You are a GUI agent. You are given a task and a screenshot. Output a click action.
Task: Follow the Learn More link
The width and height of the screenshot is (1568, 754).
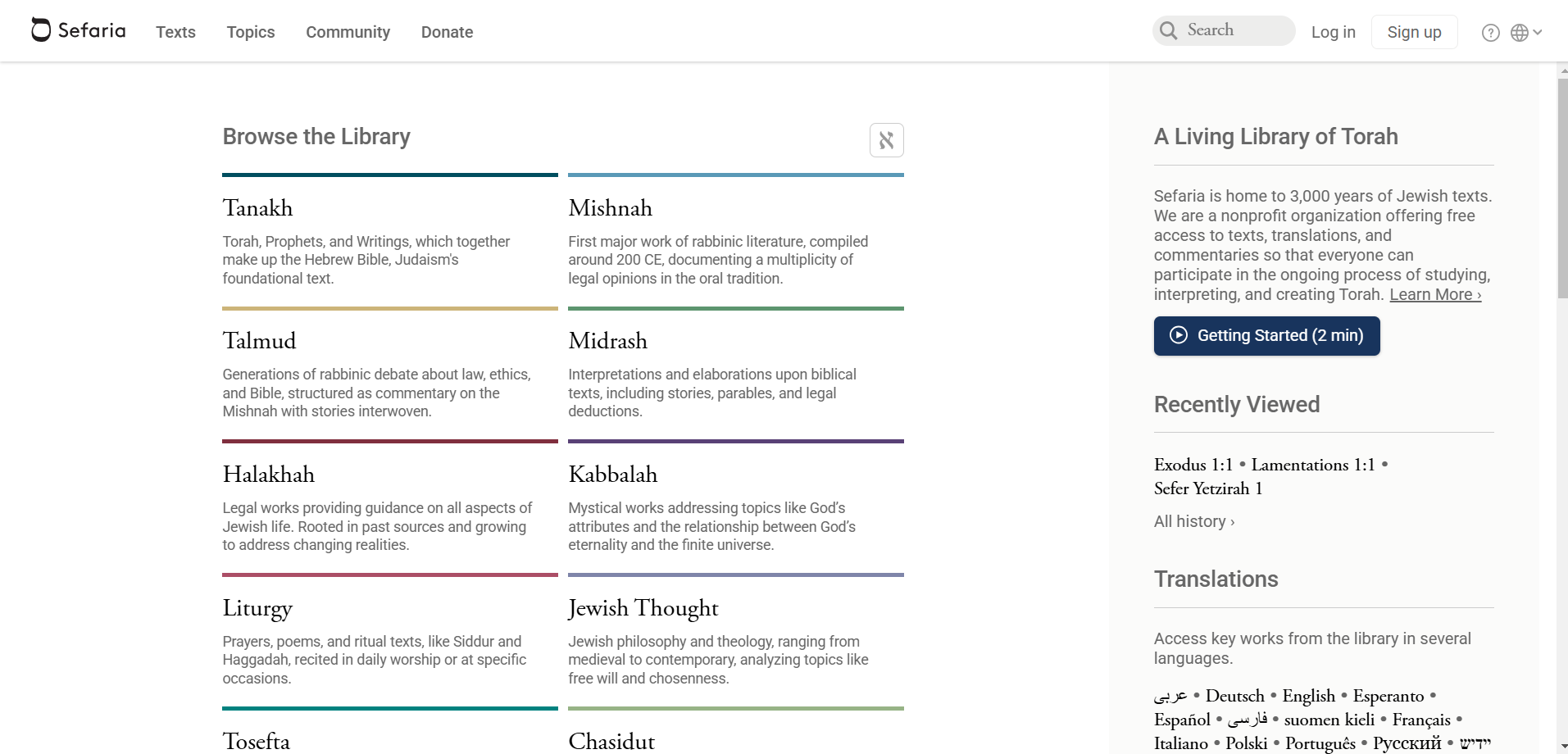(1435, 294)
